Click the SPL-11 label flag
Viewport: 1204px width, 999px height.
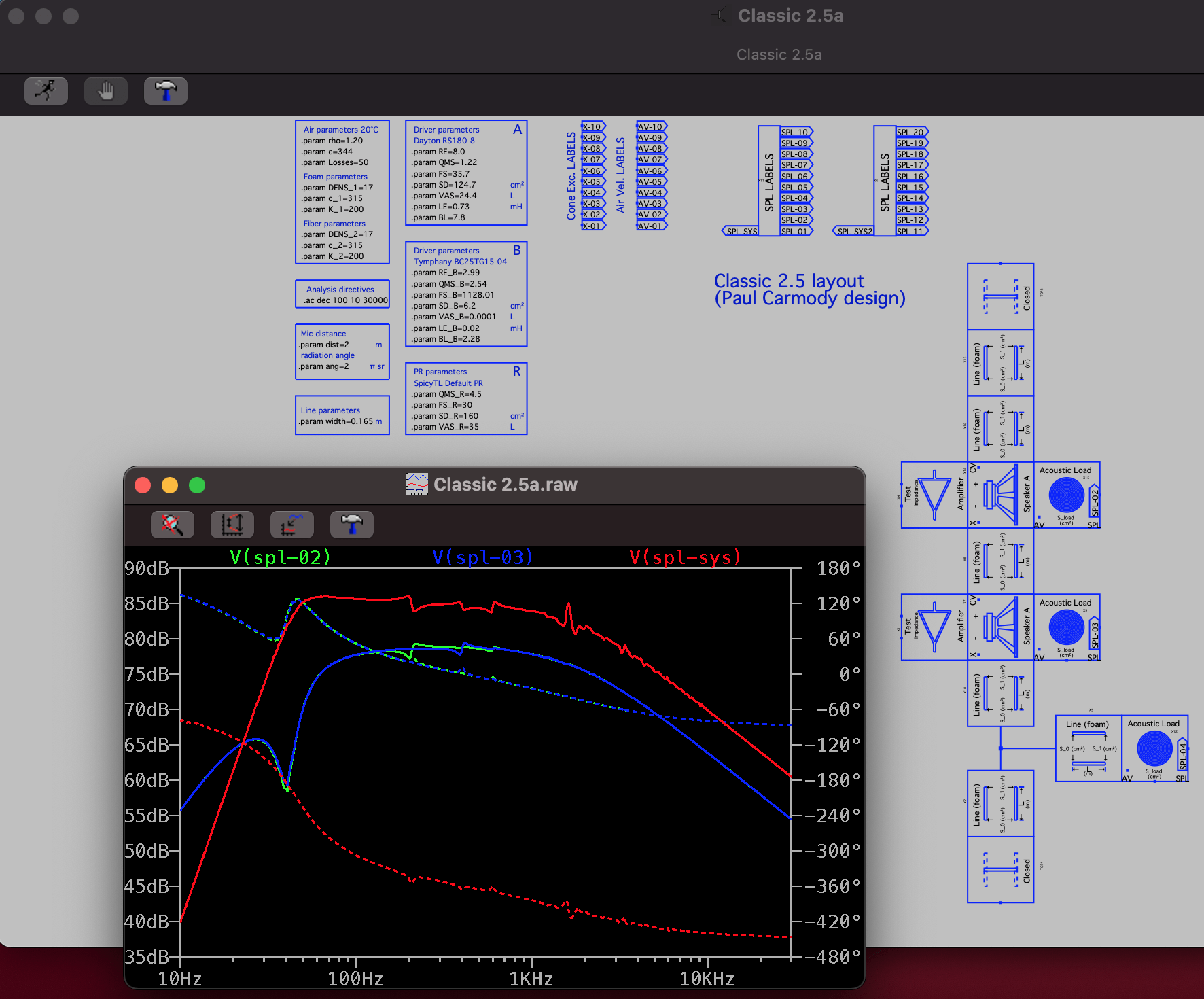click(x=912, y=231)
